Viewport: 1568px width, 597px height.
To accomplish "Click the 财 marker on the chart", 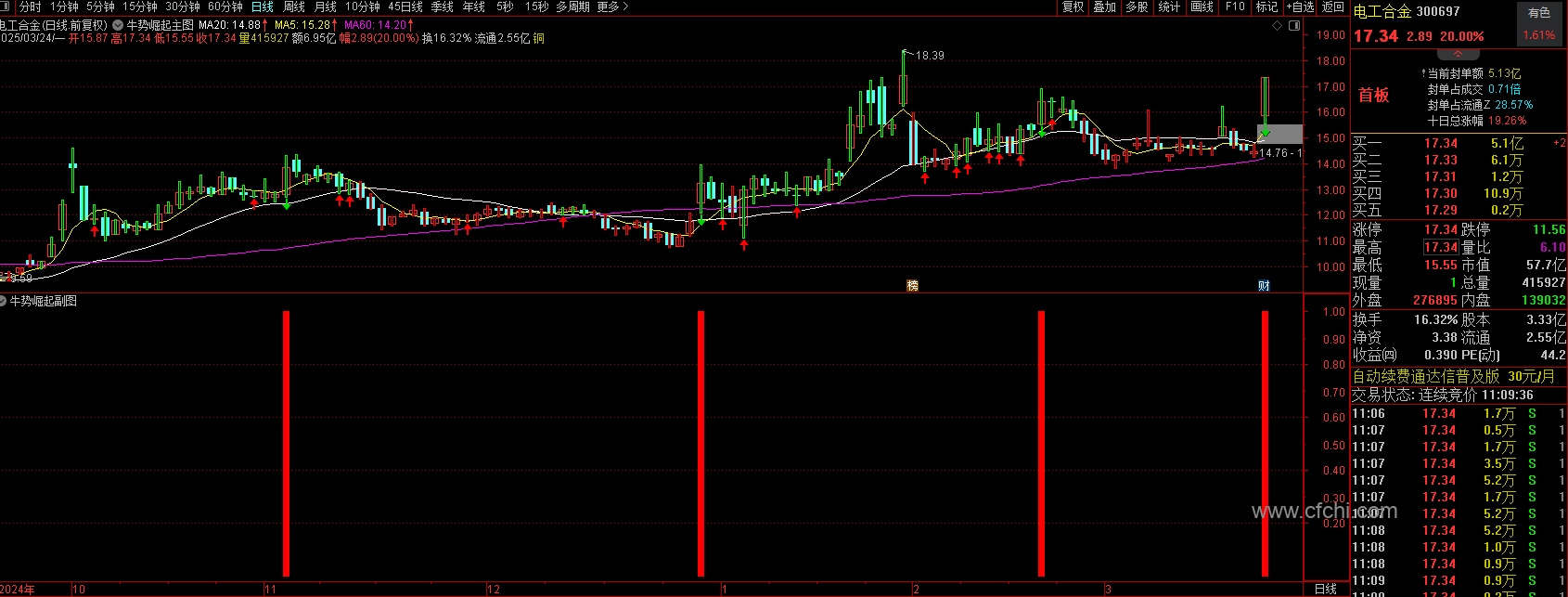I will pos(1264,285).
